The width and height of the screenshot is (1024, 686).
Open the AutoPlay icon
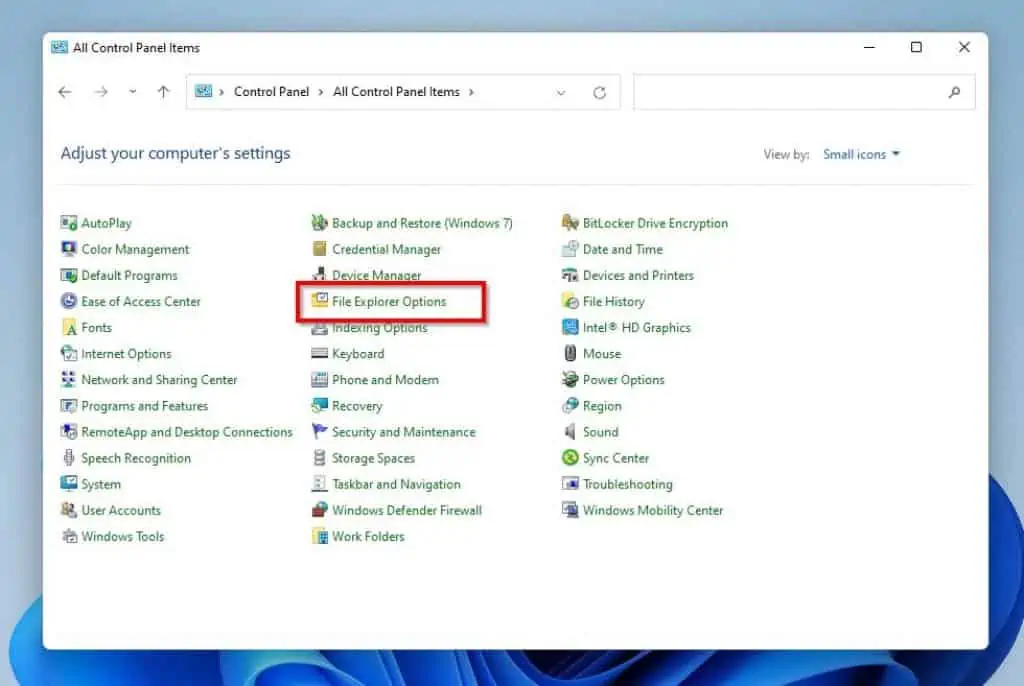pos(69,223)
